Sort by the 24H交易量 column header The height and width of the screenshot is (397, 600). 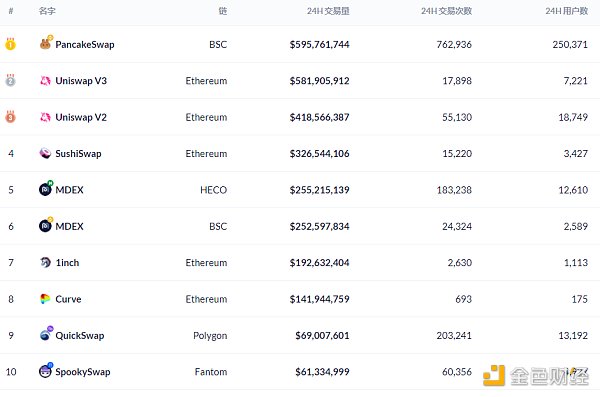328,11
